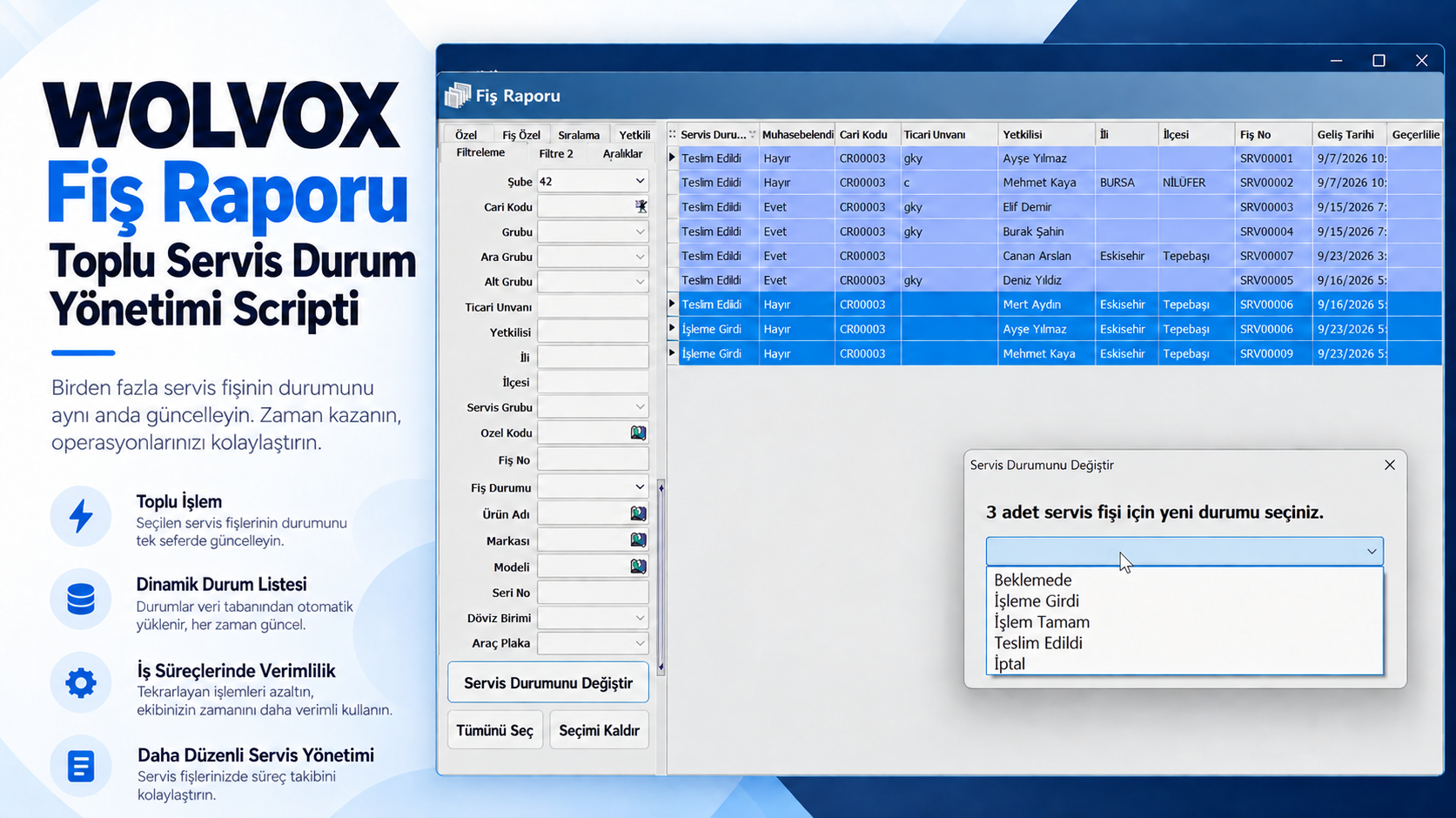Click the Cari Kodu lookup icon

[x=641, y=206]
